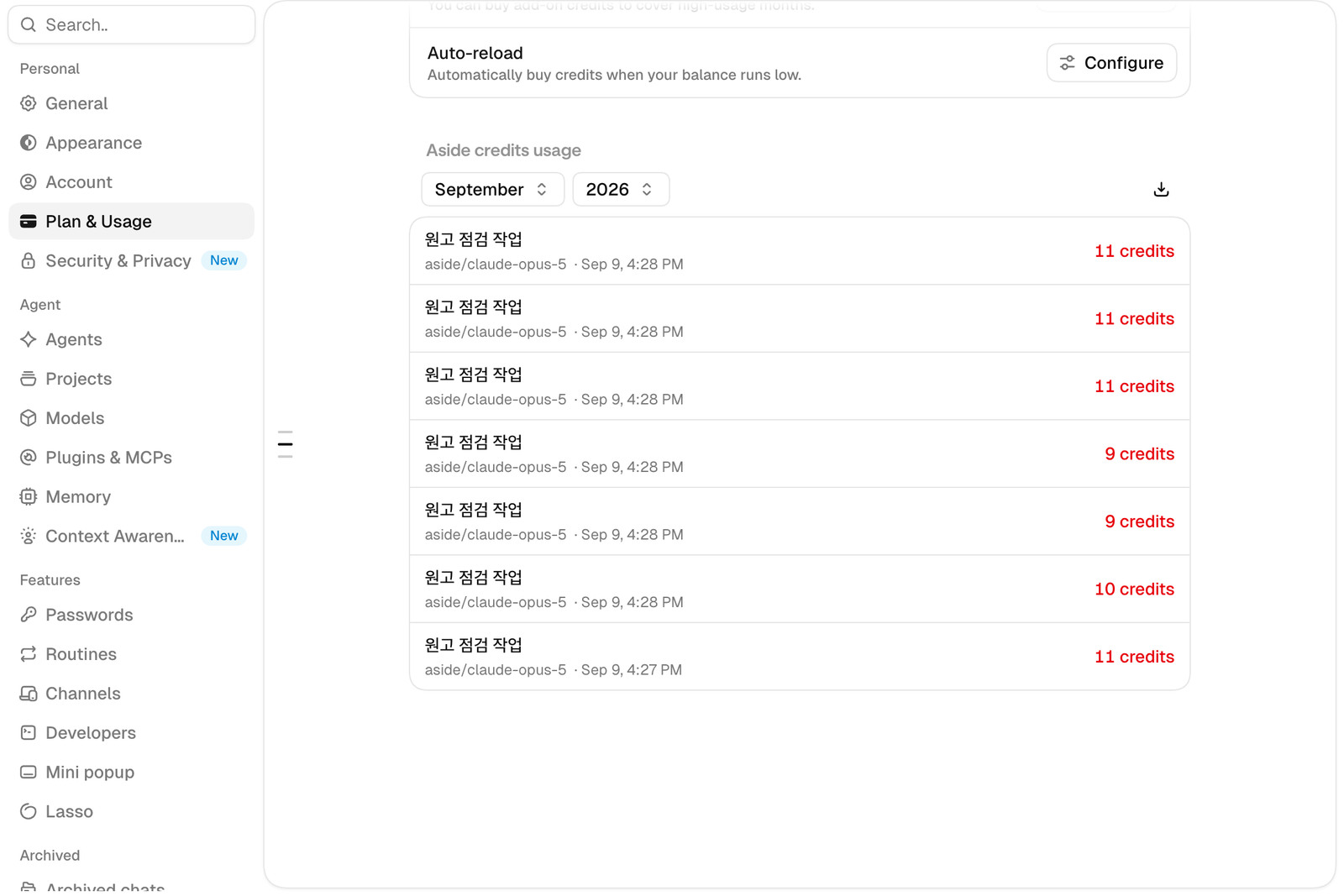This screenshot has width=1344, height=896.
Task: Click the download usage icon
Action: (1161, 190)
